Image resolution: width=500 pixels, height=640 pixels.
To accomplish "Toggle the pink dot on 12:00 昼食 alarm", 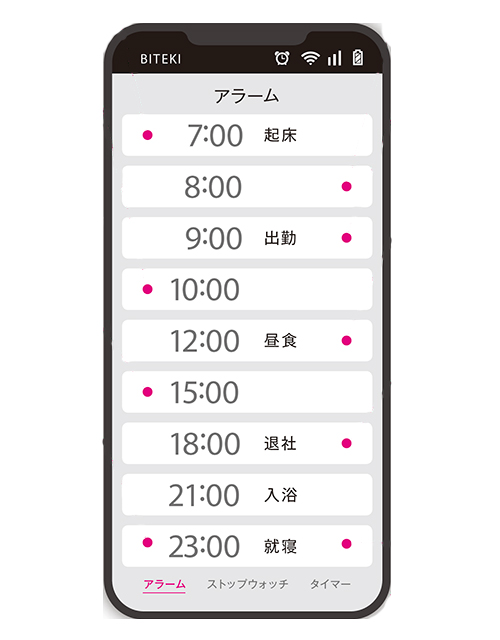I will click(x=347, y=340).
